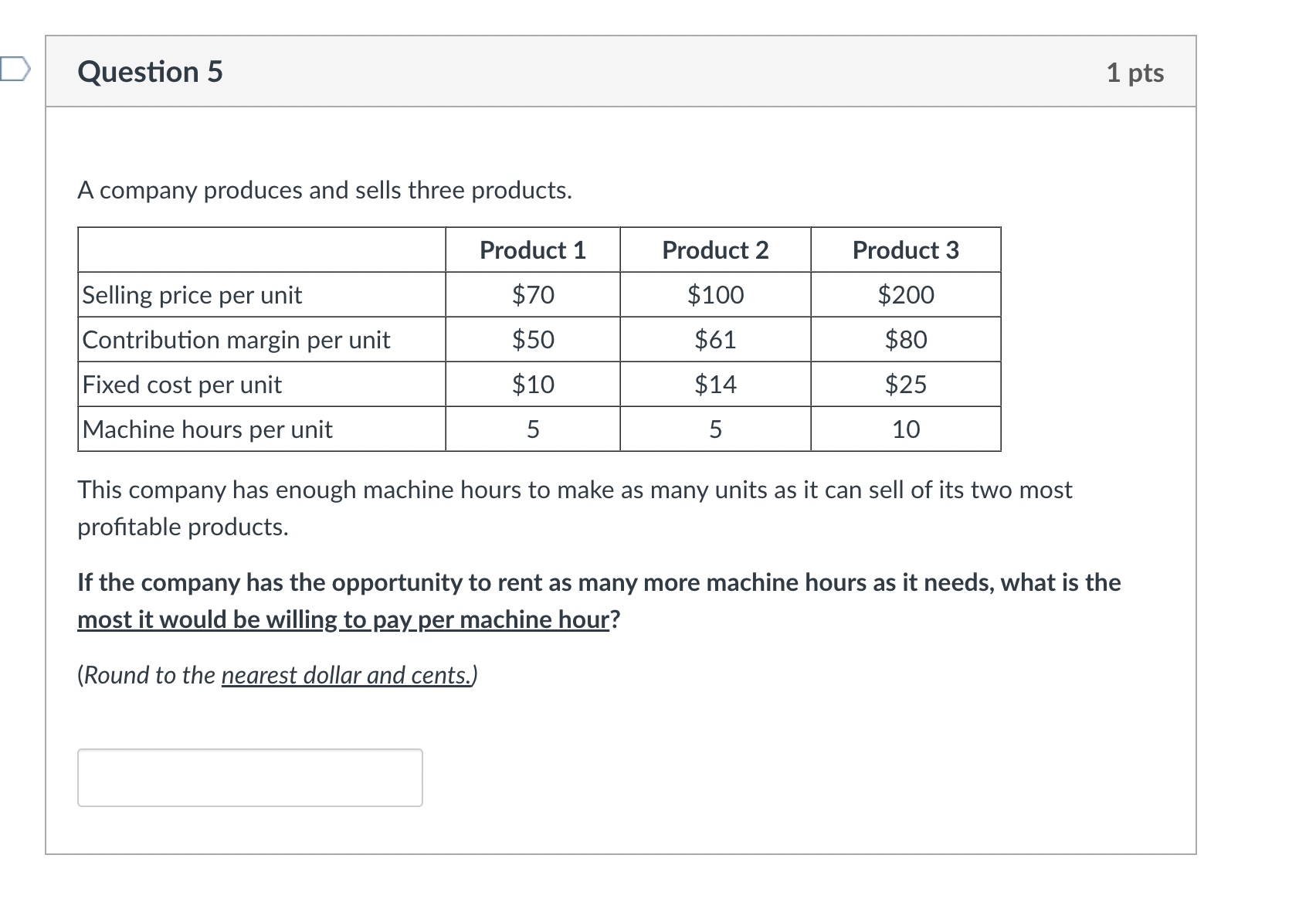Click the 10 machine hours cell
The image size is (1316, 899).
906,429
